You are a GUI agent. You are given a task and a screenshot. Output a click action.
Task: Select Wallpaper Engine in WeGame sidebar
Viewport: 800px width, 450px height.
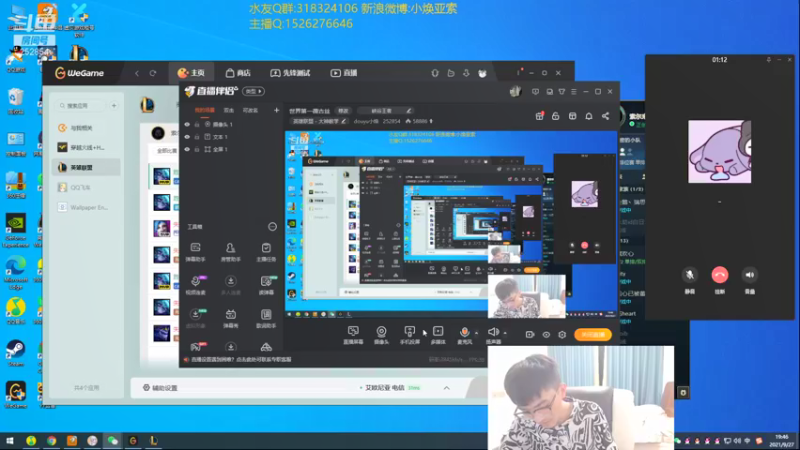[86, 207]
